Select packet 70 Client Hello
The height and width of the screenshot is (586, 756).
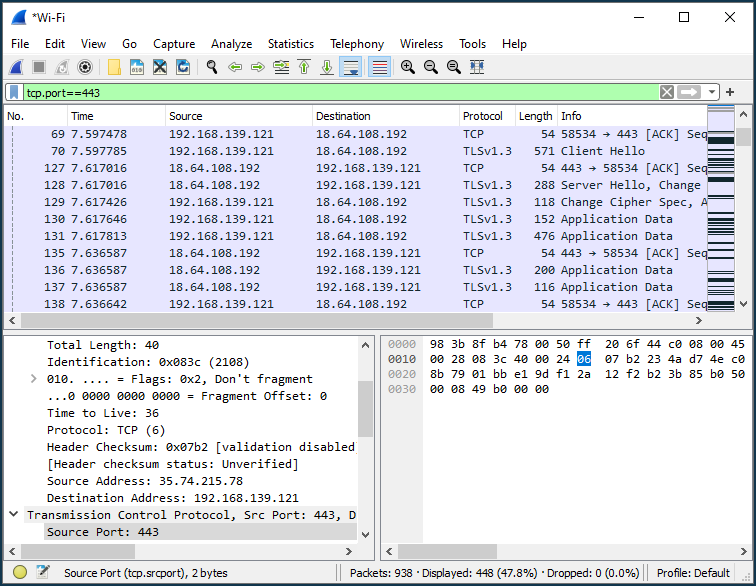coord(356,151)
